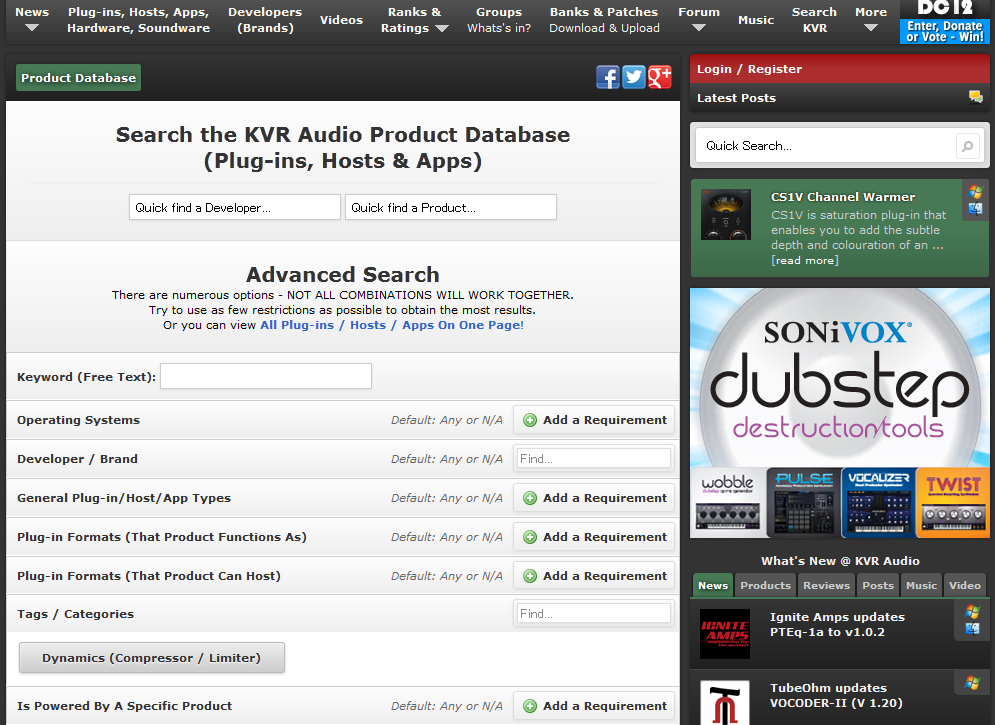Add a requirement for Operating Systems
Viewport: 995px width, 725px height.
(594, 420)
